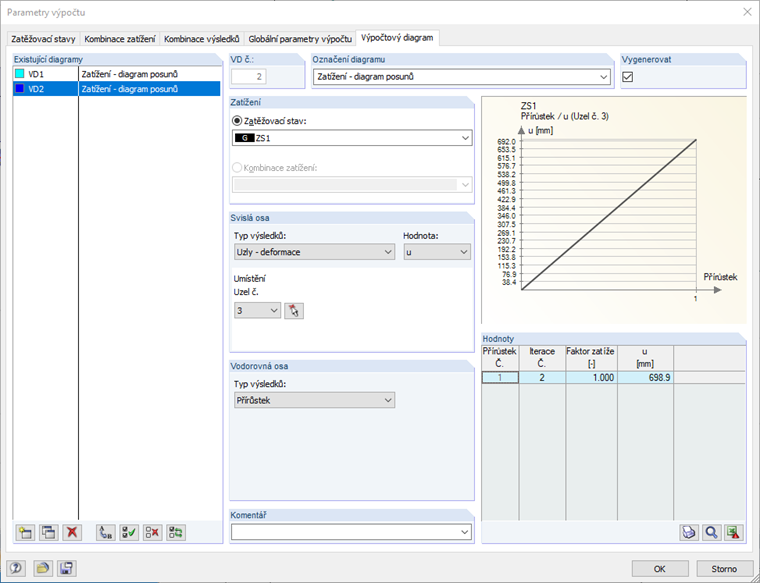Uncheck all diagrams with the red-cross checkbox icon

(x=152, y=533)
